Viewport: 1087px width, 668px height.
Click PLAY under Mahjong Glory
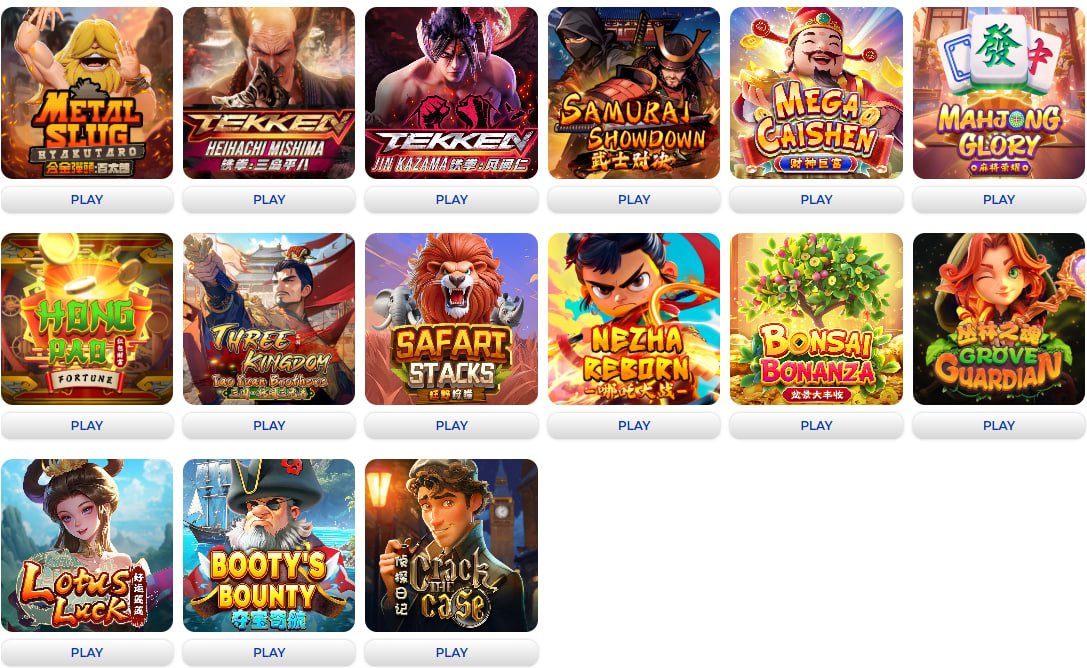[998, 200]
